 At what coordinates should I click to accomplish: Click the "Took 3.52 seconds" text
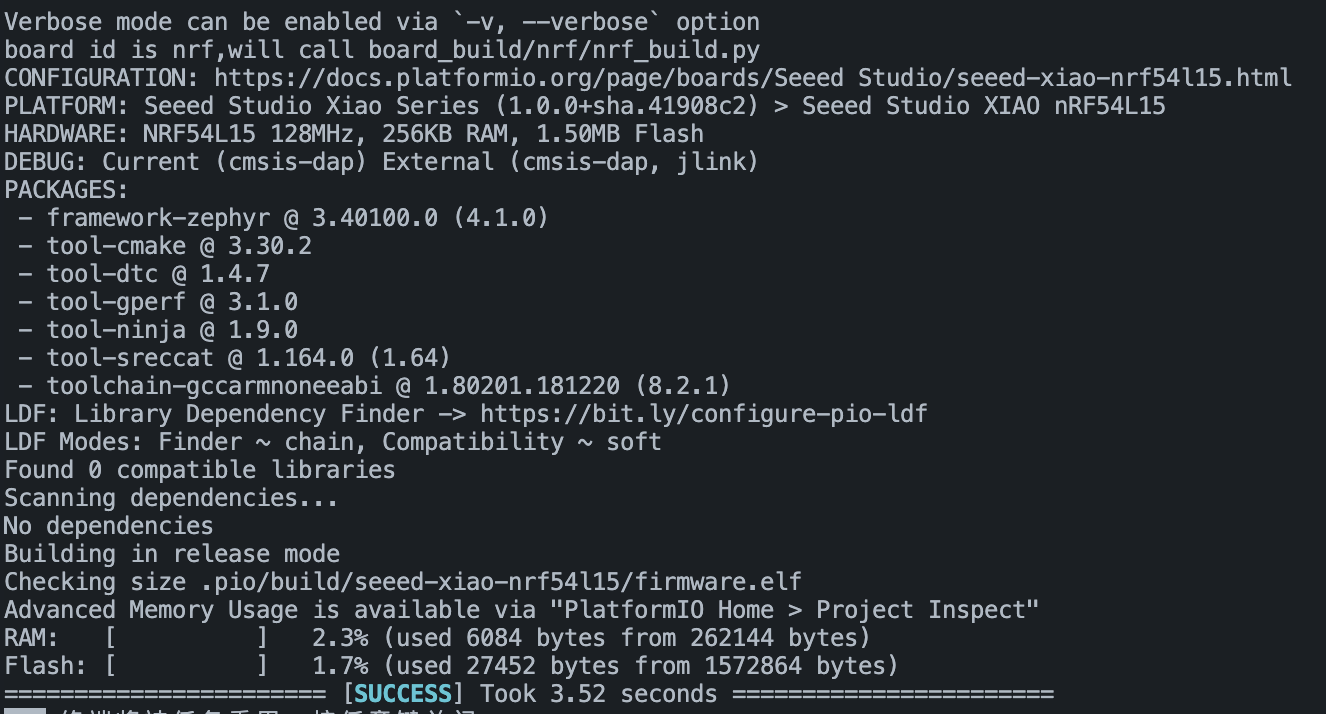[599, 694]
